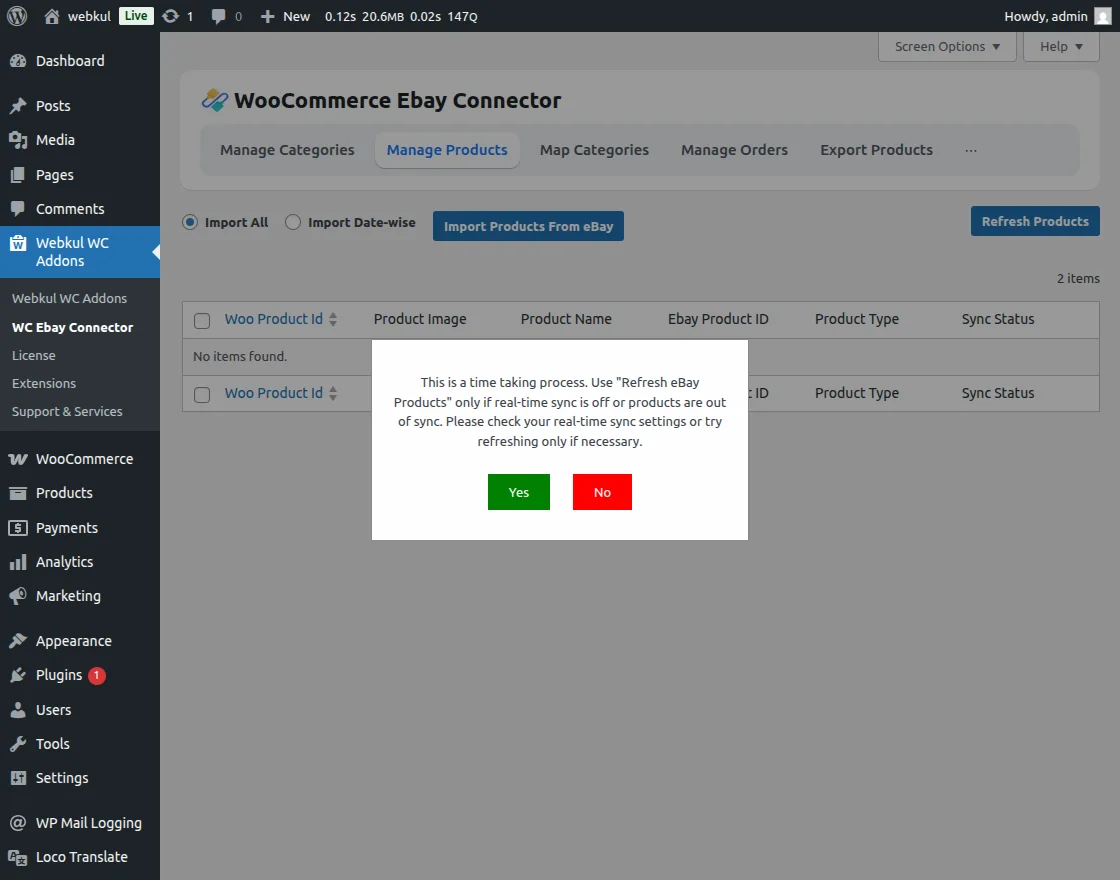Sort by Woo Product Id footer arrows

pos(333,393)
